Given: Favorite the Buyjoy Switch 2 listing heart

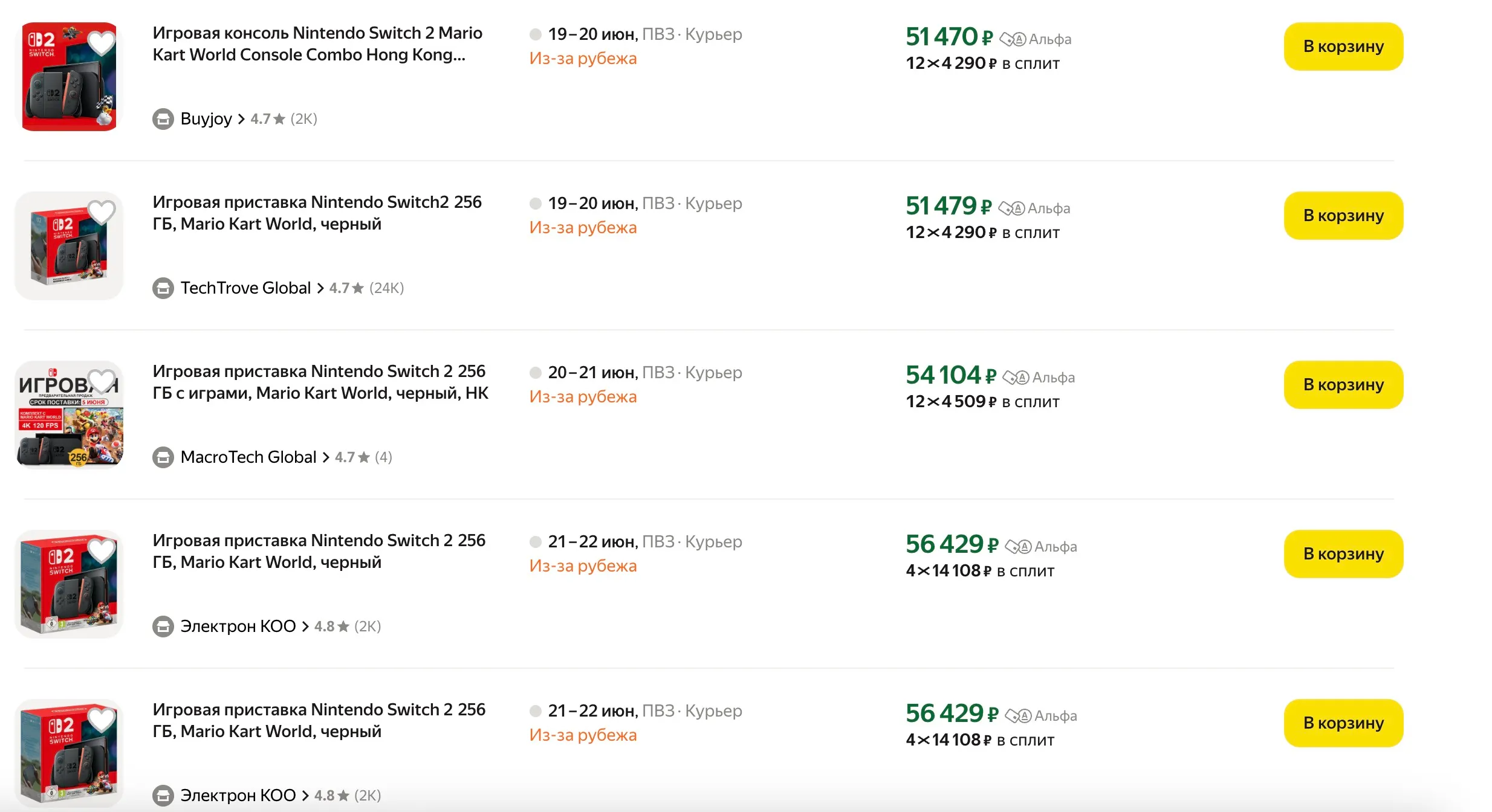Looking at the screenshot, I should pyautogui.click(x=101, y=43).
